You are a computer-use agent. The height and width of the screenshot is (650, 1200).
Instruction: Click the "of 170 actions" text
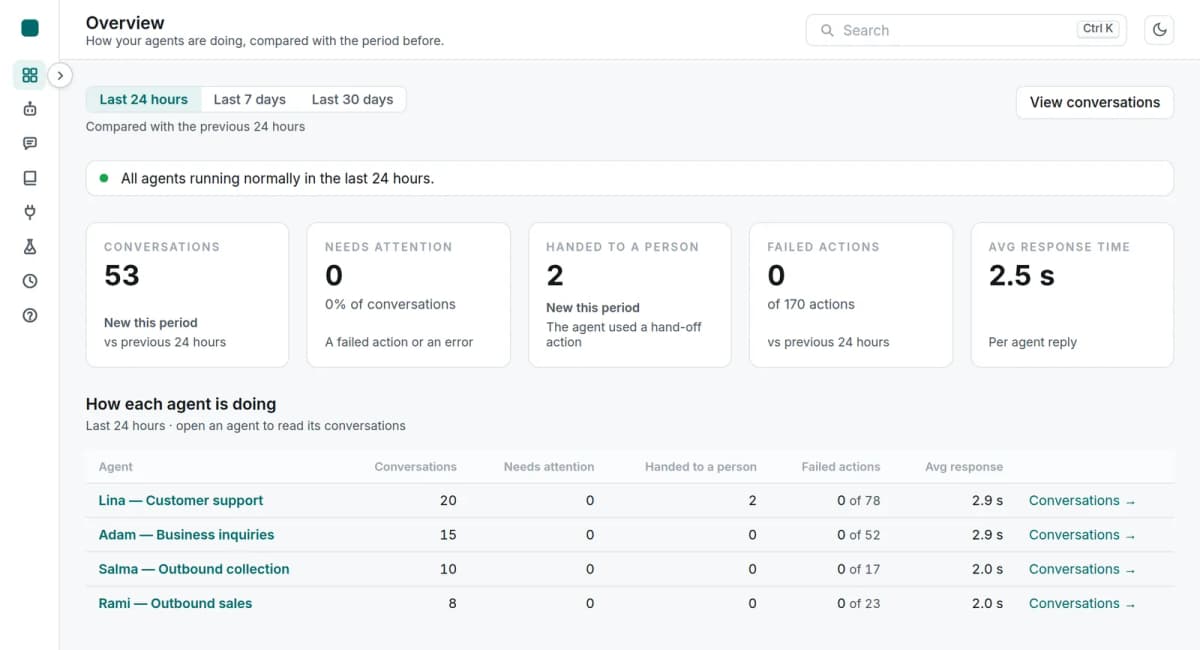pos(811,304)
